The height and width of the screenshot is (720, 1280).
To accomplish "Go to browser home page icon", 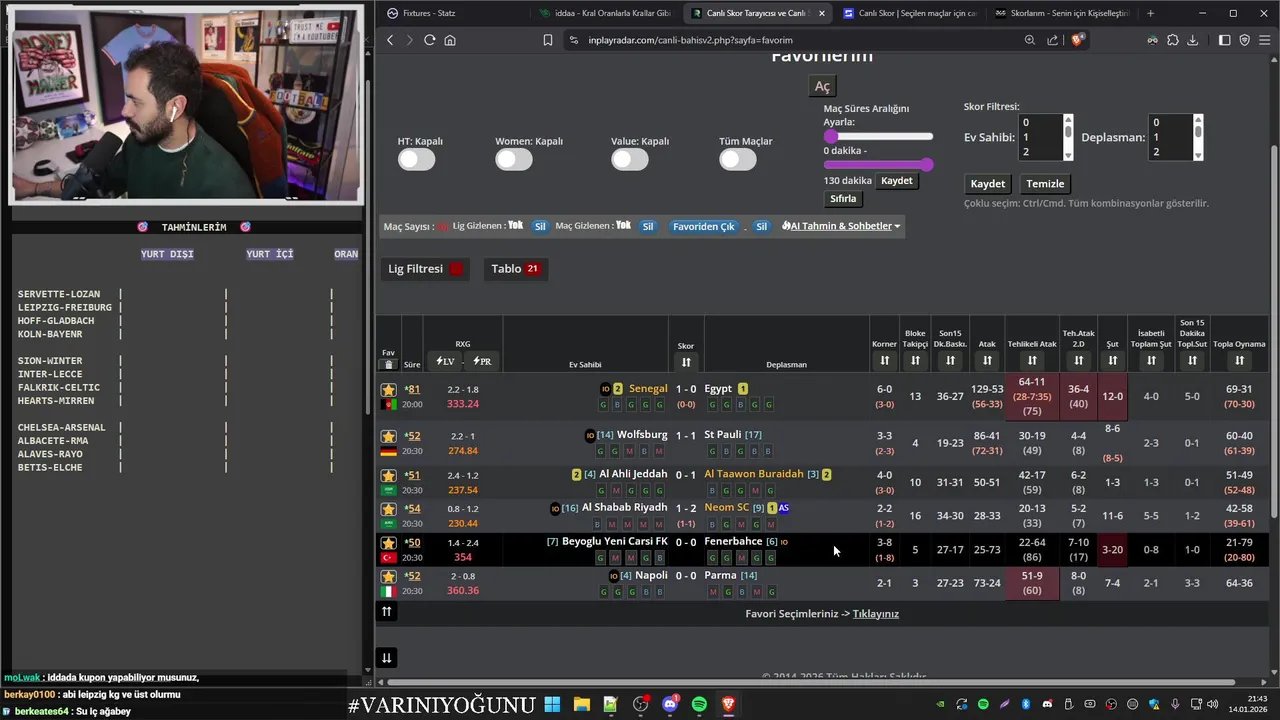I will (x=450, y=40).
